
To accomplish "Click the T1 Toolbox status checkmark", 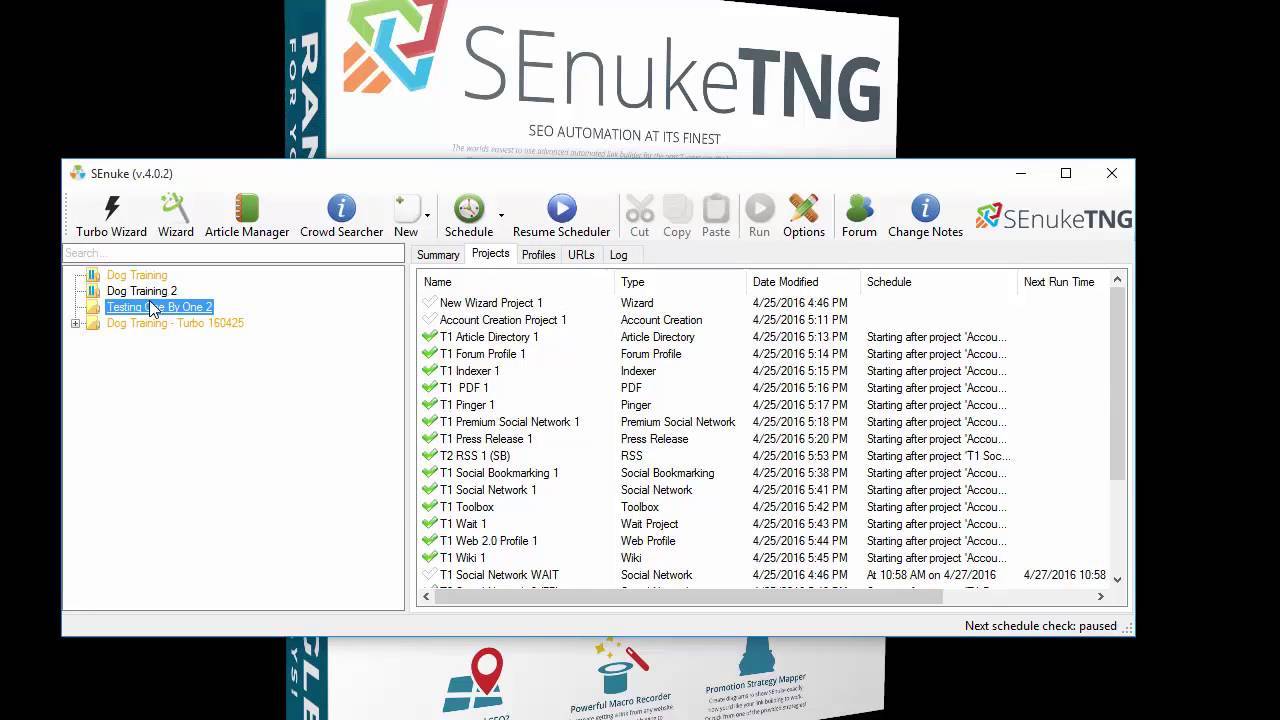I will (x=430, y=507).
